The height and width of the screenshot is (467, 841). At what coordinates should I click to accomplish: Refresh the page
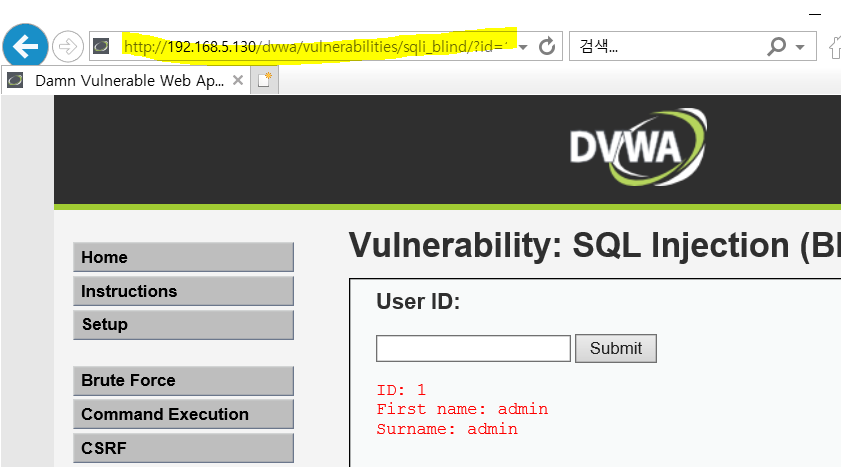coord(547,46)
